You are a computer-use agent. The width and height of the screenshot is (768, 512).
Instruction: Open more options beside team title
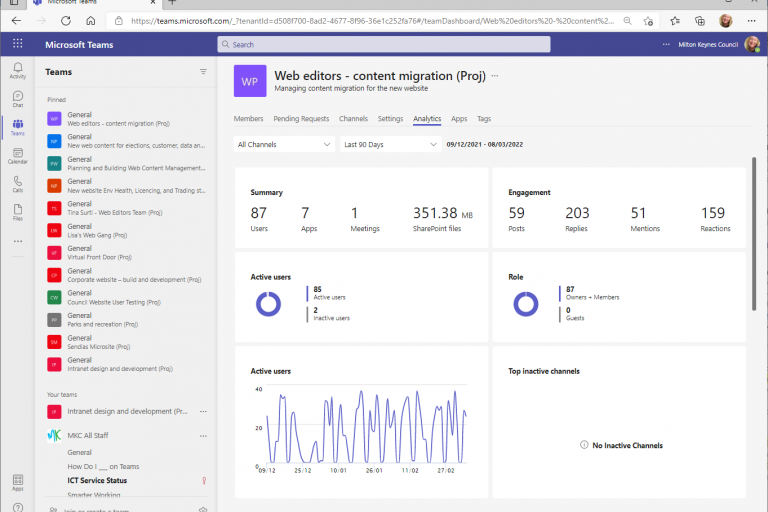point(495,76)
